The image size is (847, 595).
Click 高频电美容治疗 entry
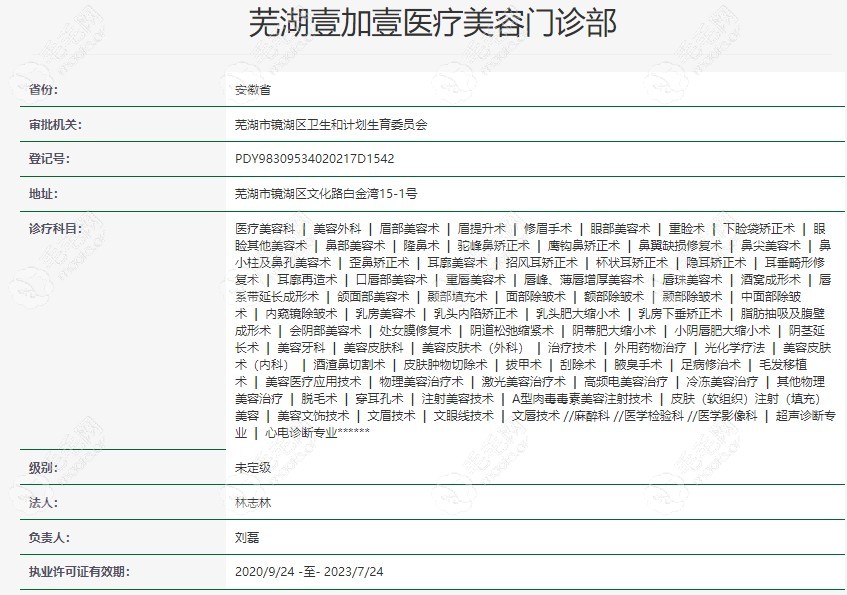(x=626, y=382)
